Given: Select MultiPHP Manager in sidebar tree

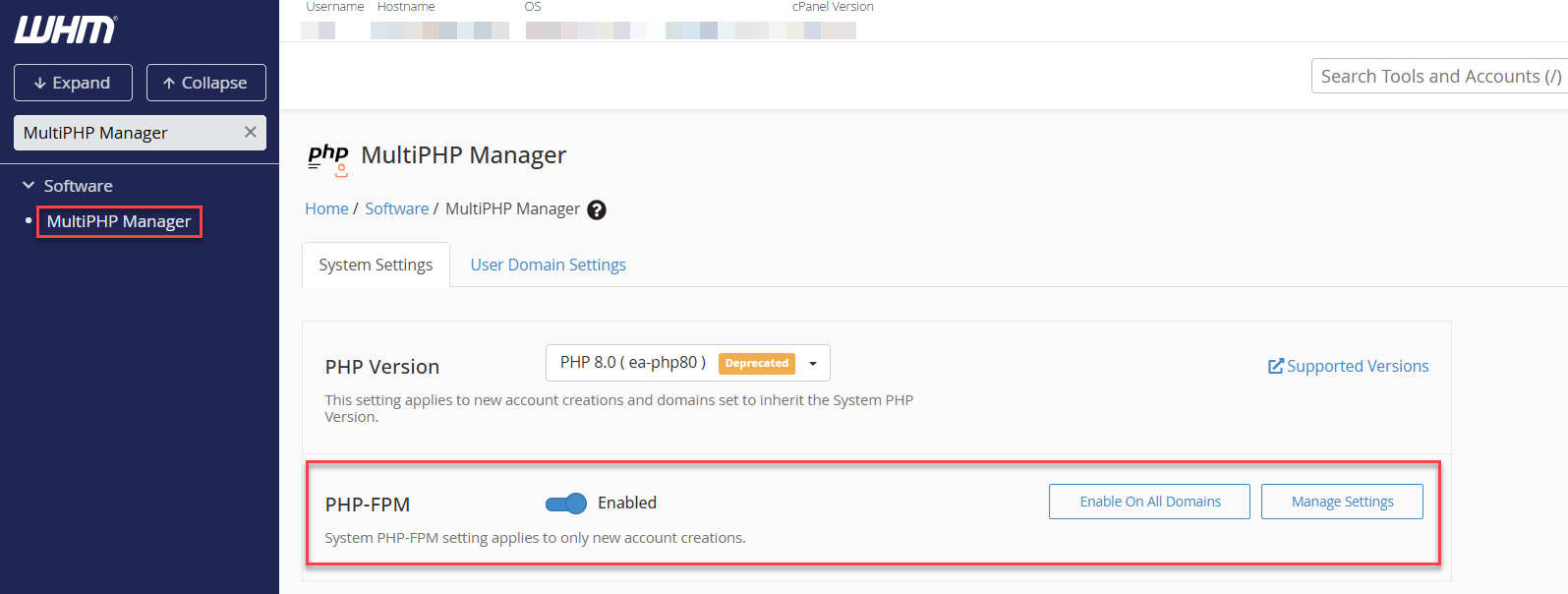Looking at the screenshot, I should click(x=119, y=221).
